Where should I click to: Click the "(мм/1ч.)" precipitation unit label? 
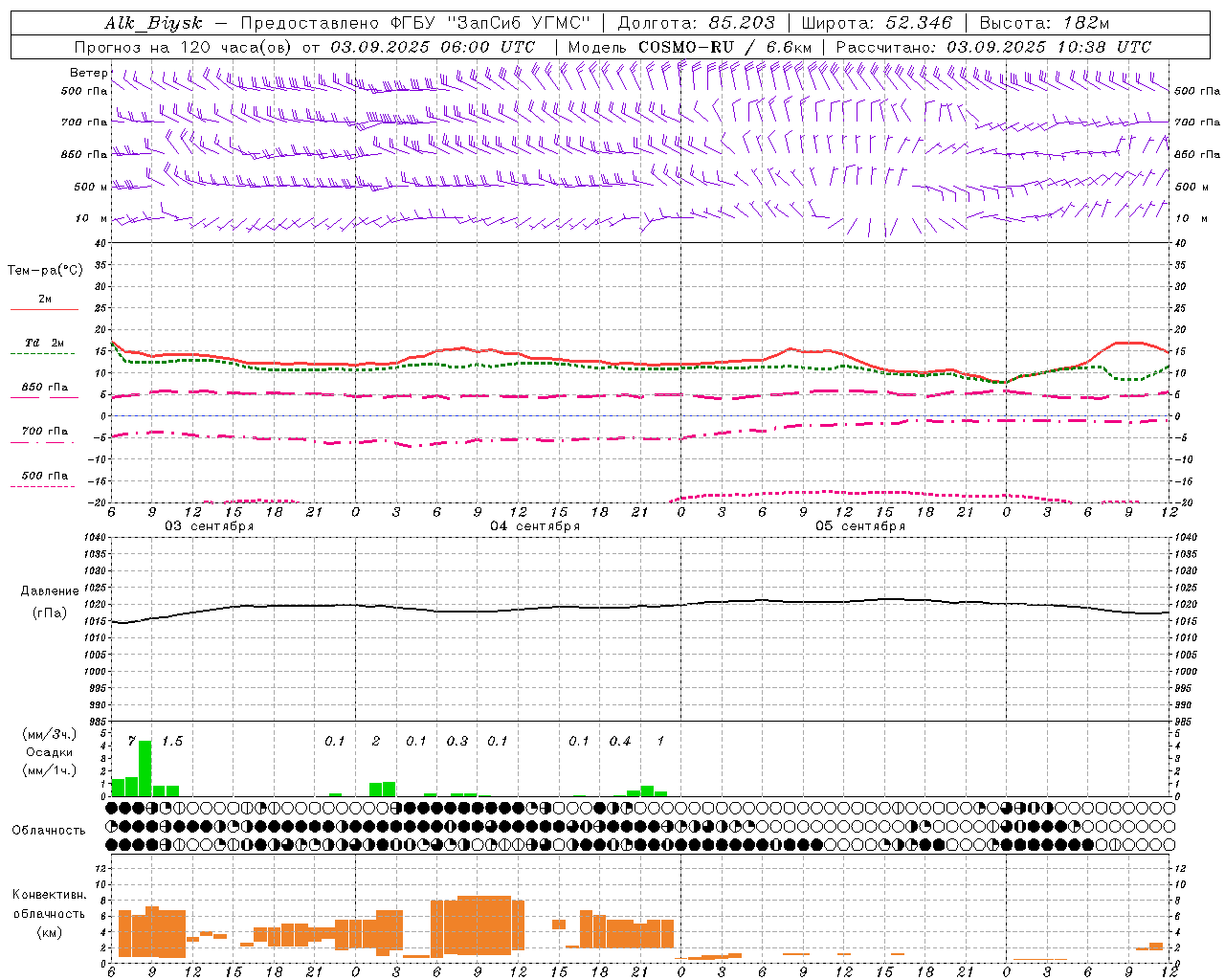(x=49, y=770)
